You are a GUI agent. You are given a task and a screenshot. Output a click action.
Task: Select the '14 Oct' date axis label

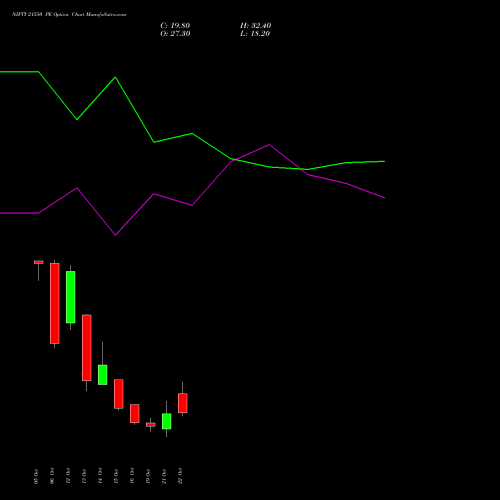100,476
